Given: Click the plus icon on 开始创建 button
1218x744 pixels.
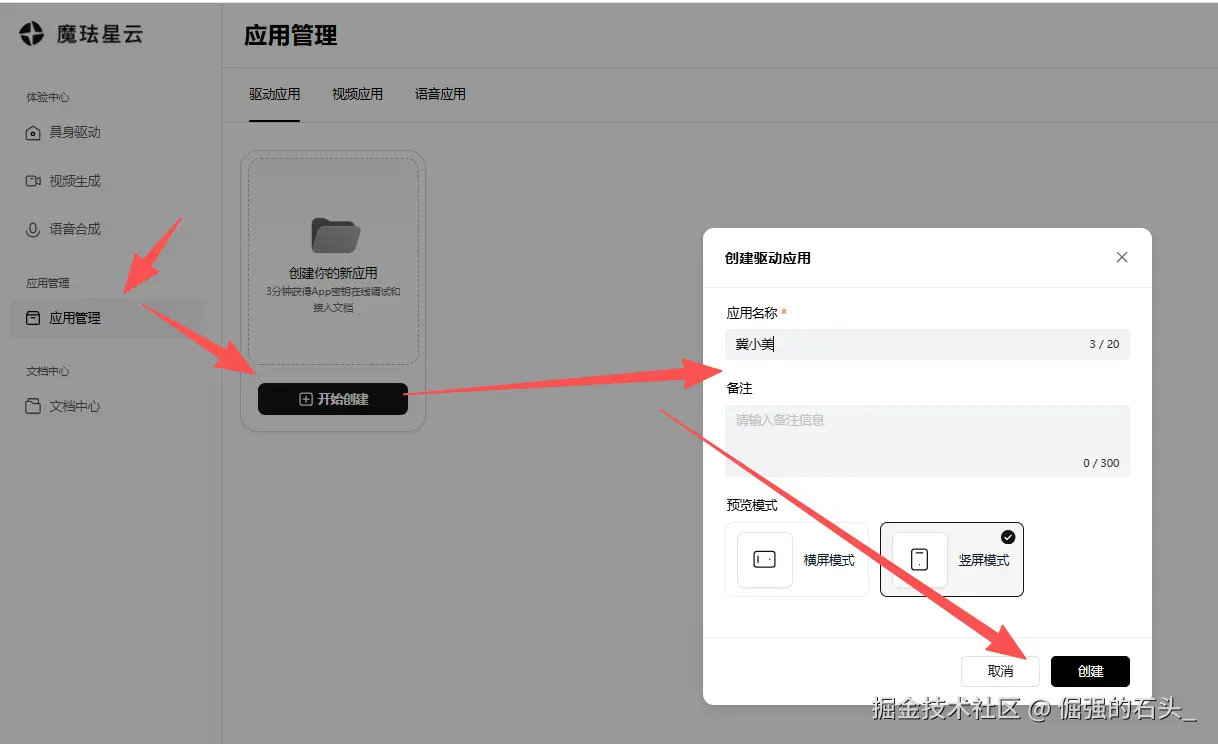Looking at the screenshot, I should pos(306,399).
